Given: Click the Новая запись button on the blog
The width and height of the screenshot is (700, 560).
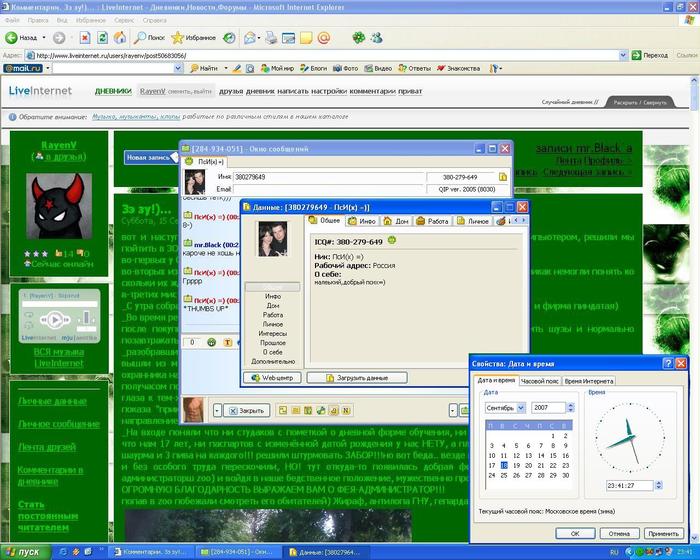Looking at the screenshot, I should (150, 157).
